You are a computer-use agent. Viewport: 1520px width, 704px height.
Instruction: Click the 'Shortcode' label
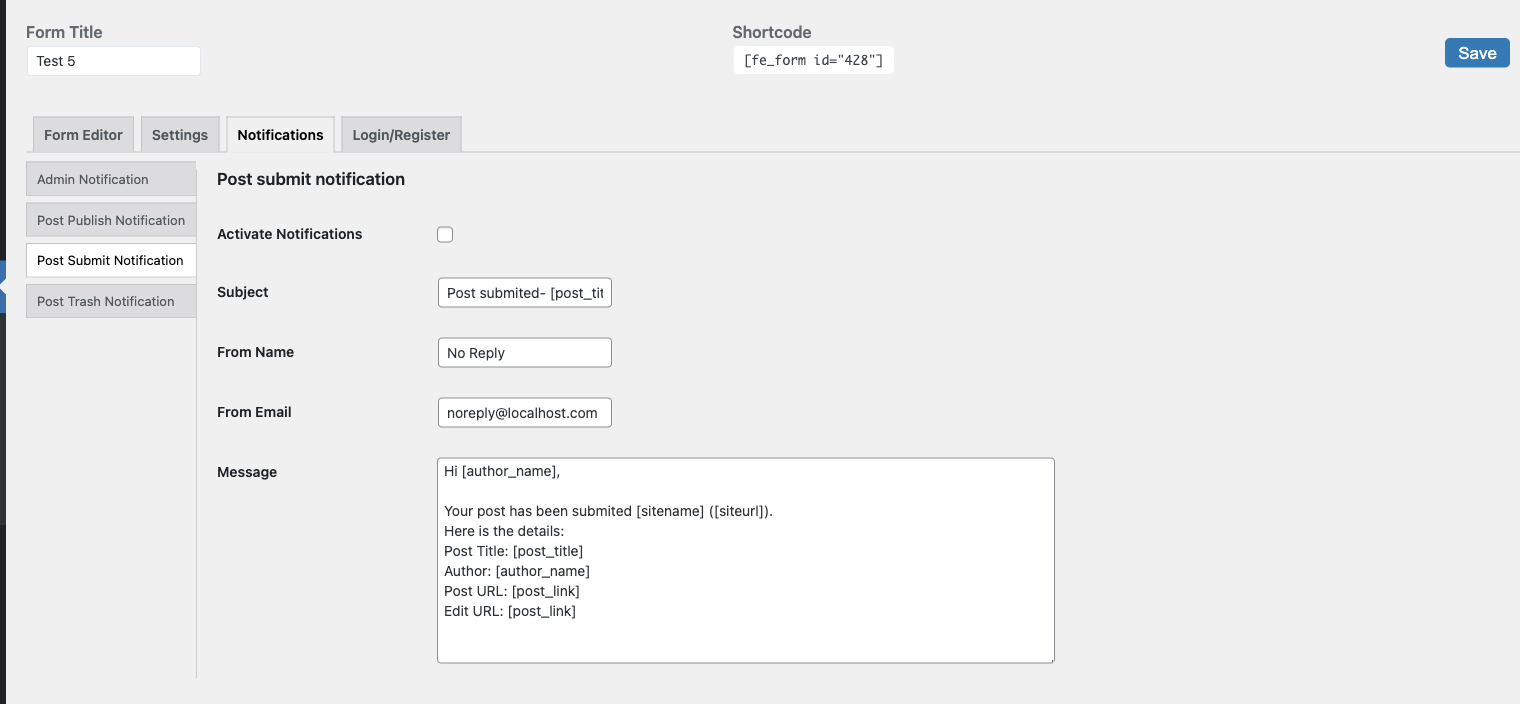772,32
